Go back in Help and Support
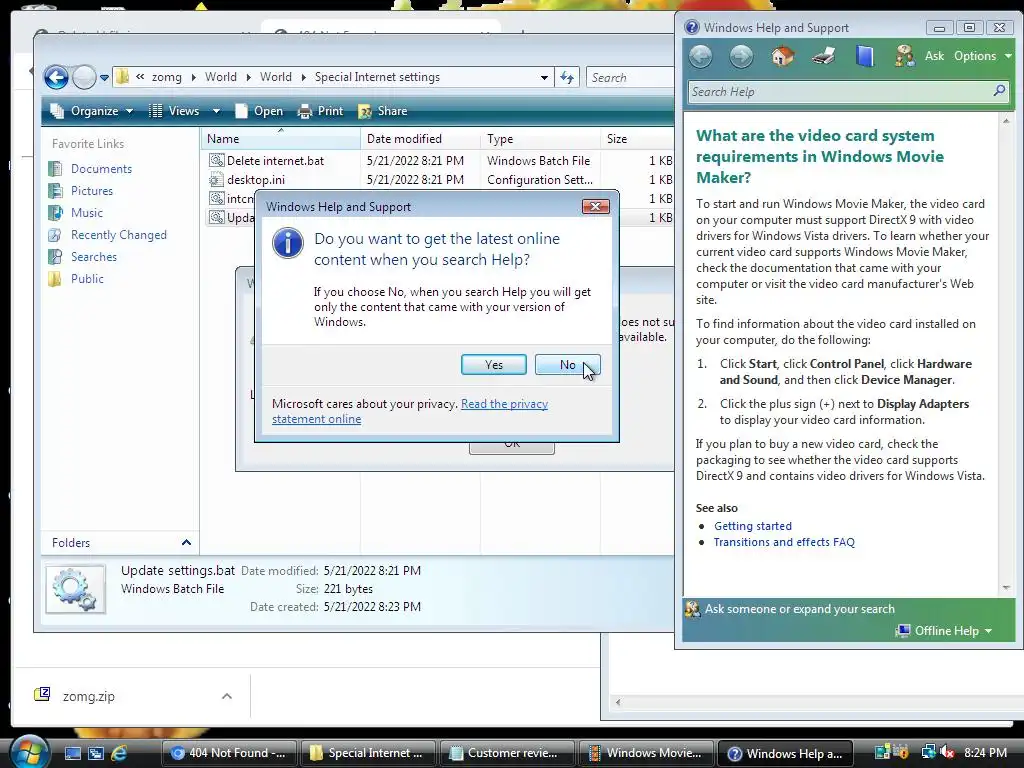The image size is (1024, 768). (x=701, y=57)
